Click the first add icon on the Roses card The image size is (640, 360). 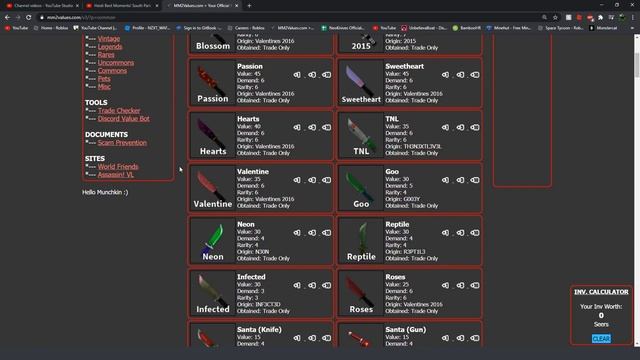(445, 285)
